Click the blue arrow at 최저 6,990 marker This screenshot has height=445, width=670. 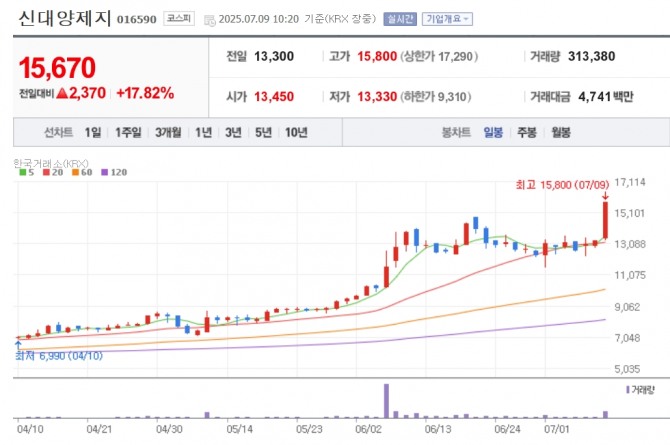click(18, 343)
